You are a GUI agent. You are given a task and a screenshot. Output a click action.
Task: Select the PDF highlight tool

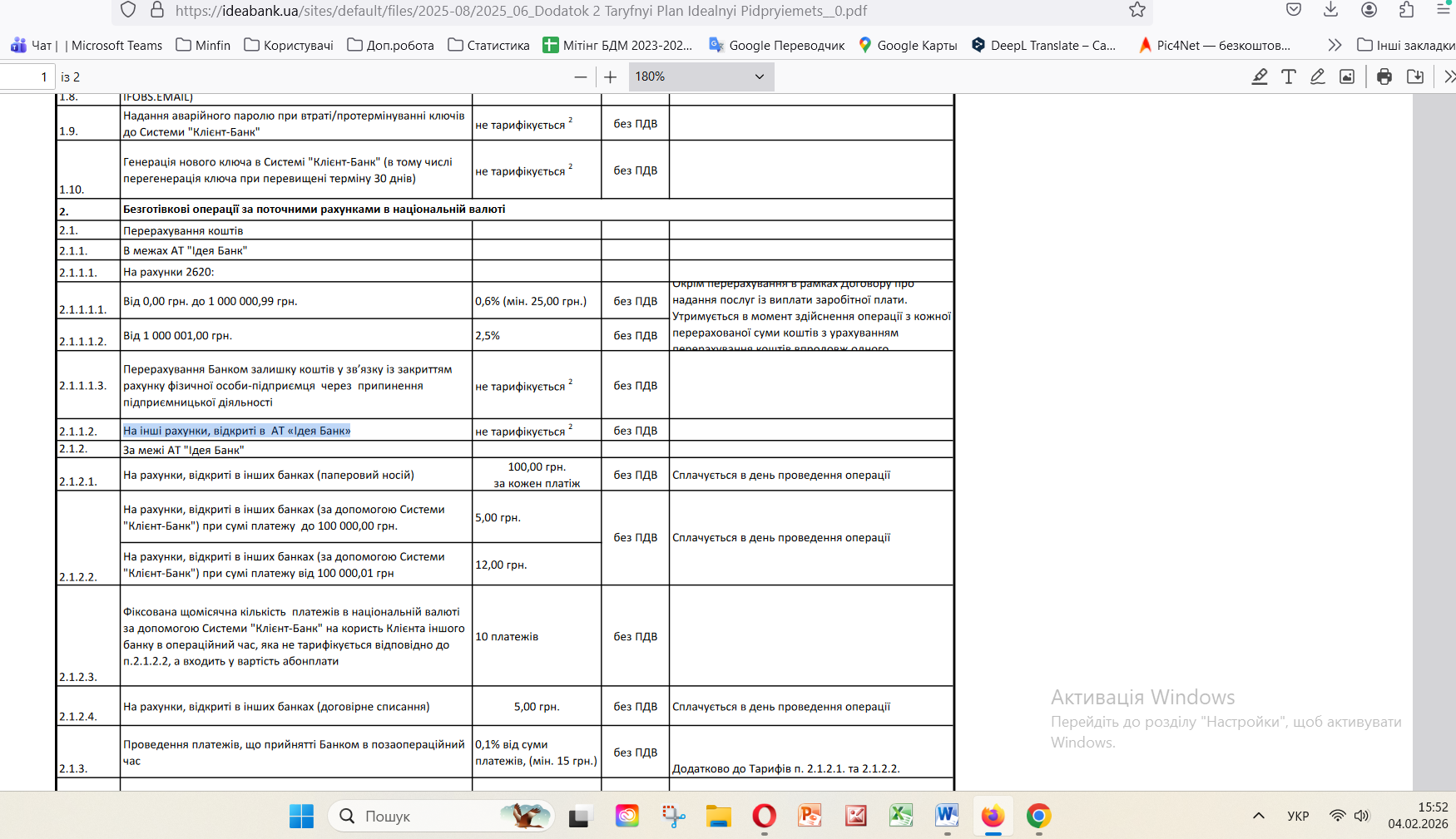[1260, 77]
